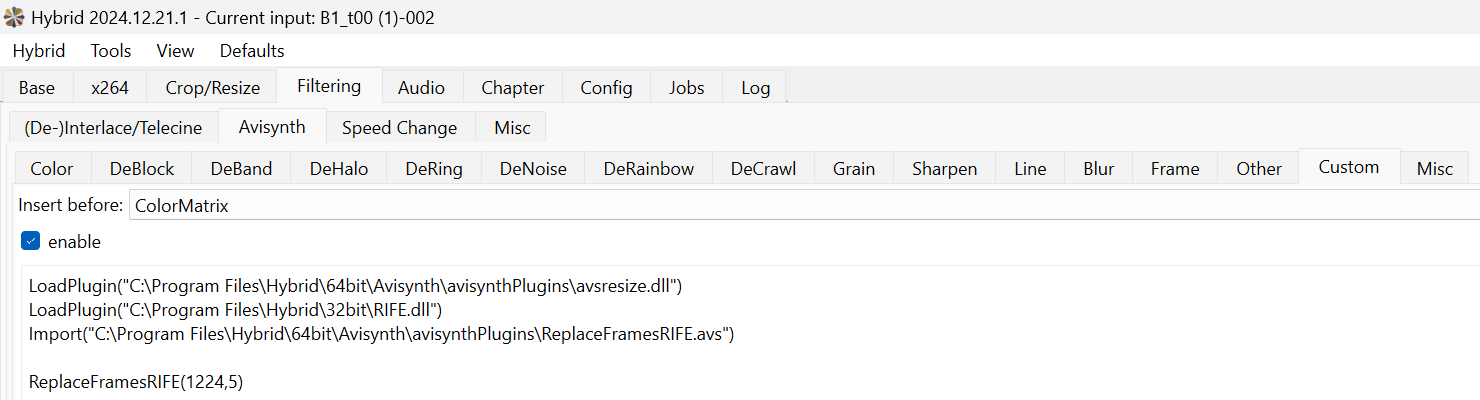
Task: Open the Speed Change sub-tab
Action: pyautogui.click(x=399, y=128)
